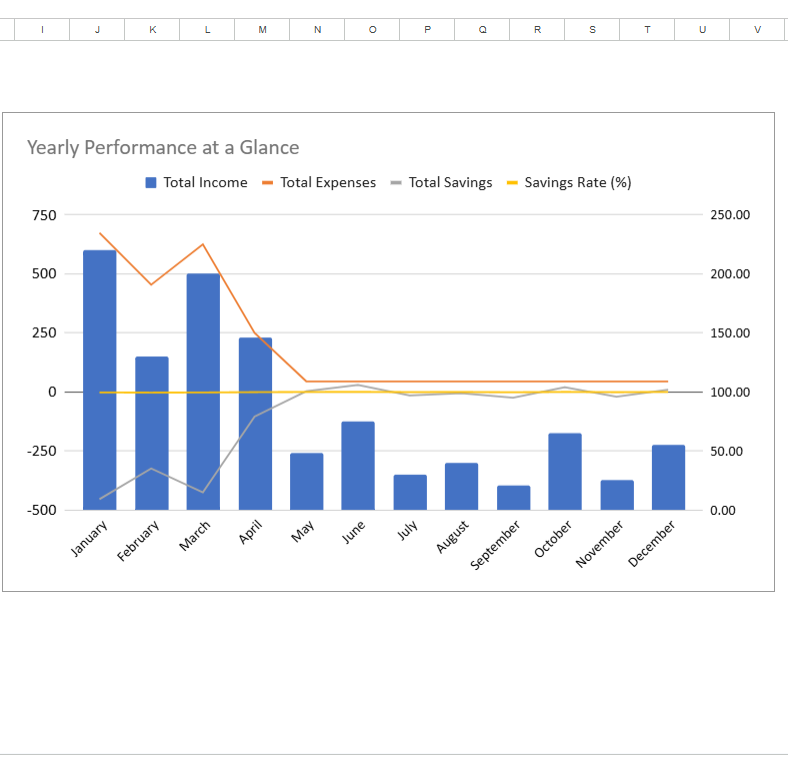The height and width of the screenshot is (758, 788).
Task: Click the gray Total Savings point at February
Action: [152, 468]
